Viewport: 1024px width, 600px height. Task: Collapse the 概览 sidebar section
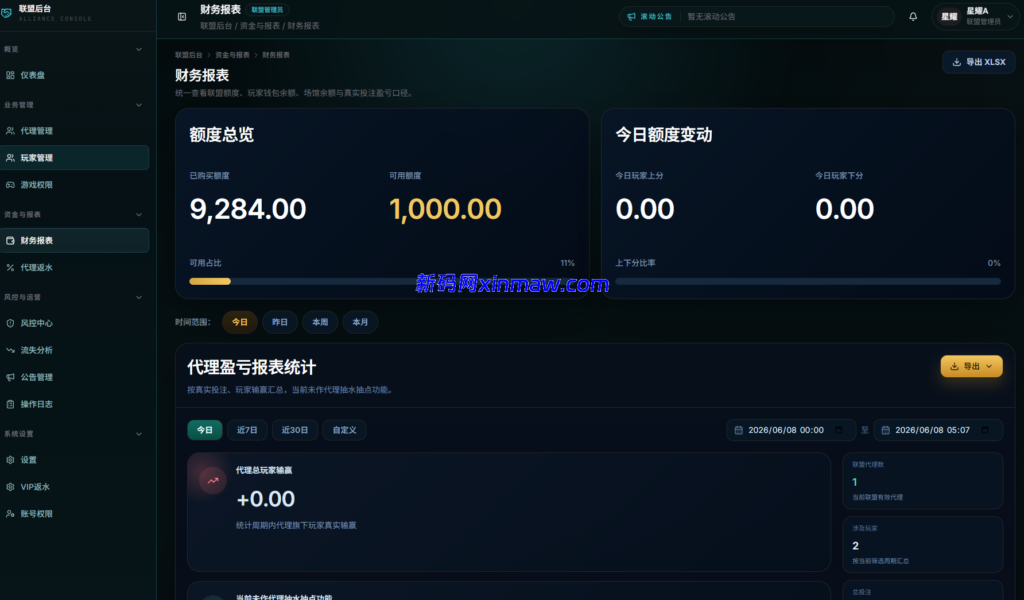(x=138, y=49)
